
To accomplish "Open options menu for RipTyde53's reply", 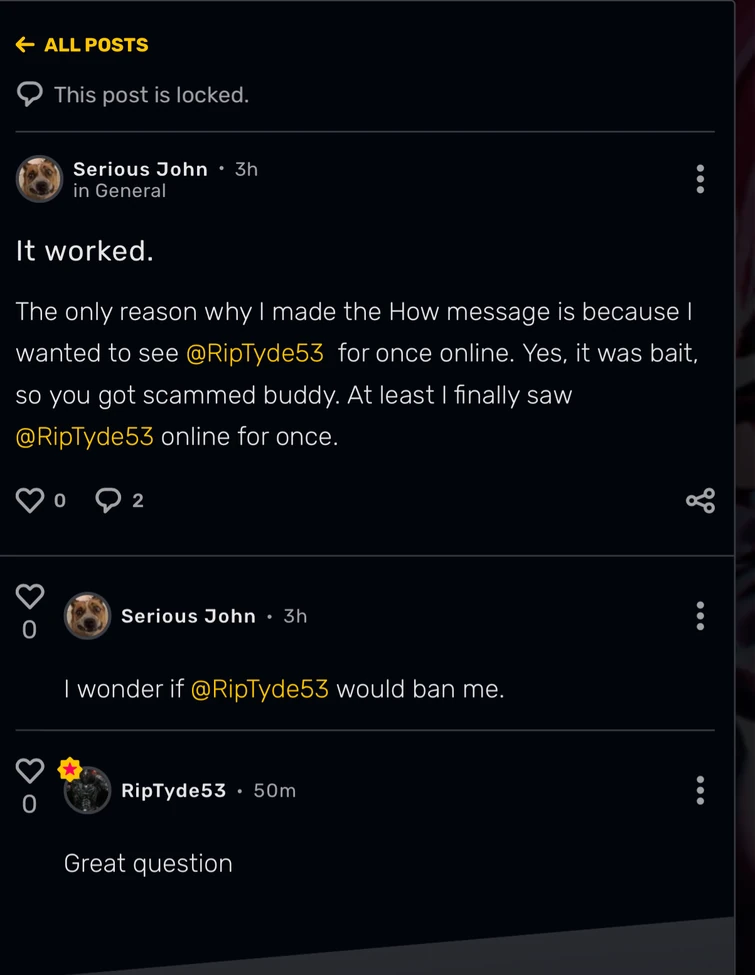I will [x=700, y=790].
